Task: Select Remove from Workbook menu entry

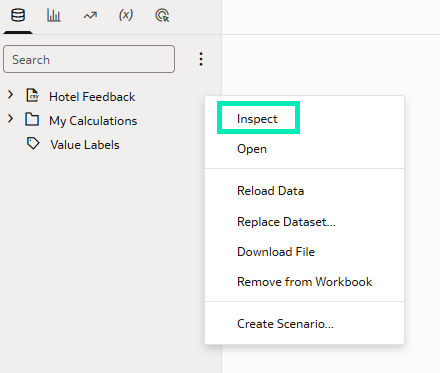Action: 304,282
